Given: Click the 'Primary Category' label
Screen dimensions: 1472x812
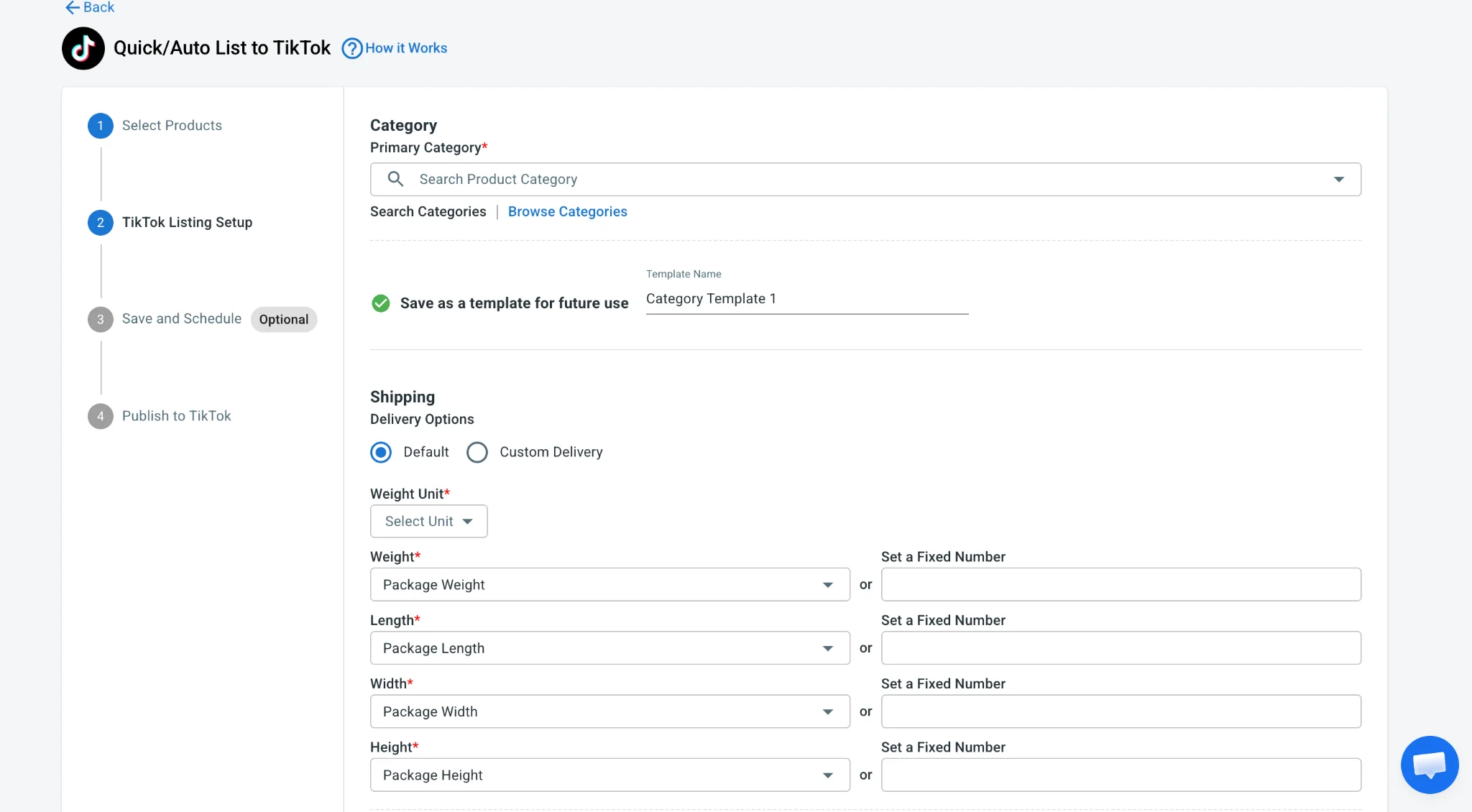Looking at the screenshot, I should click(x=429, y=147).
